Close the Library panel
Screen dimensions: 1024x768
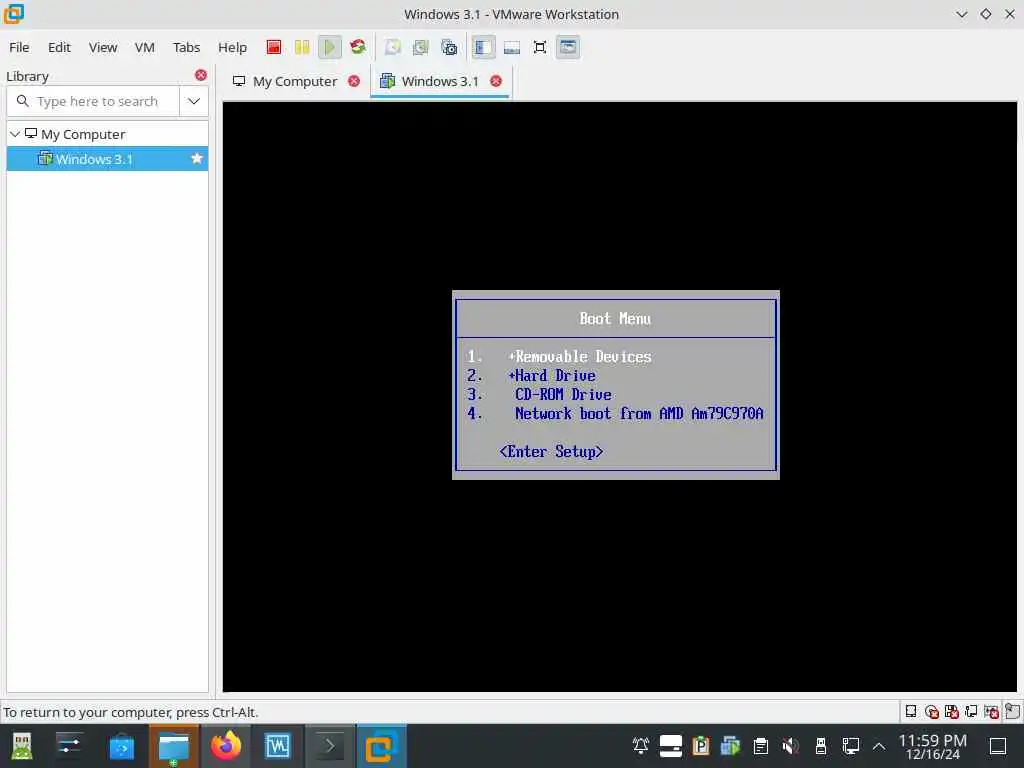point(201,75)
